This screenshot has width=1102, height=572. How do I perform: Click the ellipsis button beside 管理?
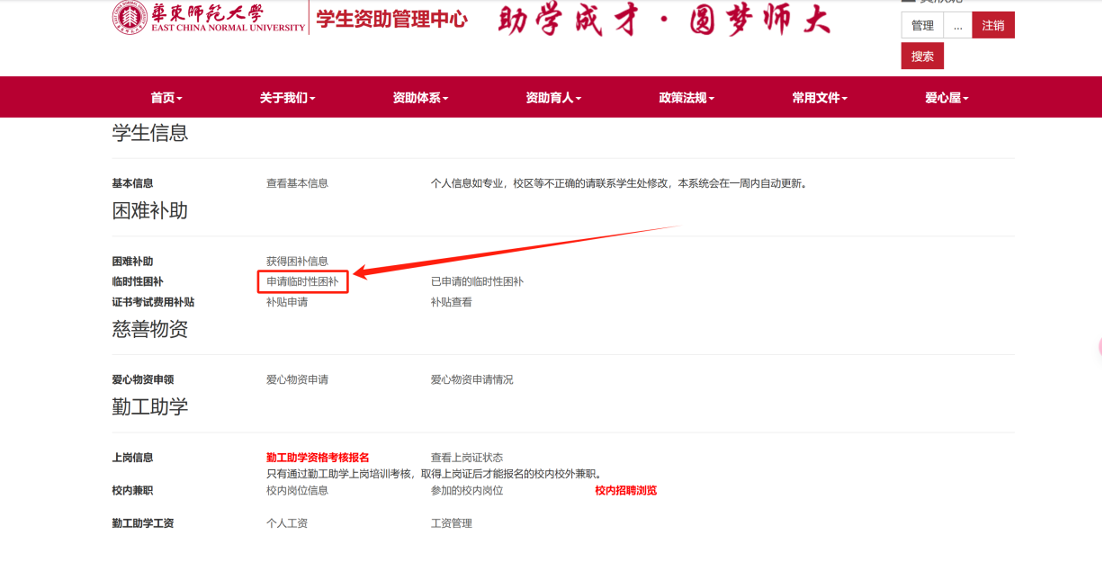(x=958, y=26)
